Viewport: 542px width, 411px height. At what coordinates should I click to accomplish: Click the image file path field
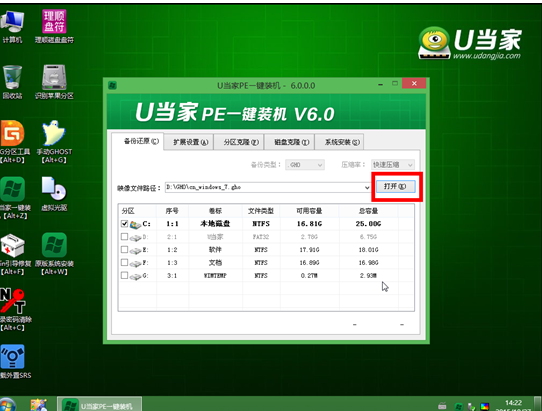click(x=268, y=187)
